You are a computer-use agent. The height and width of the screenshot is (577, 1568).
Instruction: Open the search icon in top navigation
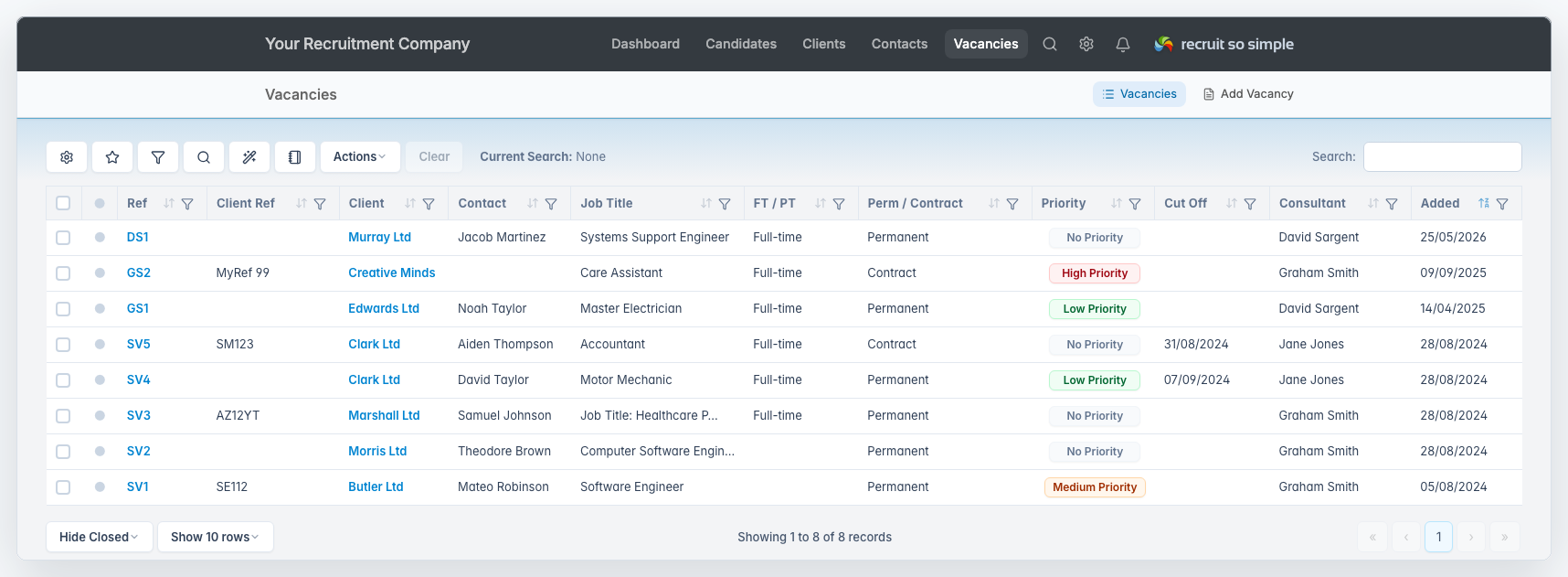coord(1050,44)
